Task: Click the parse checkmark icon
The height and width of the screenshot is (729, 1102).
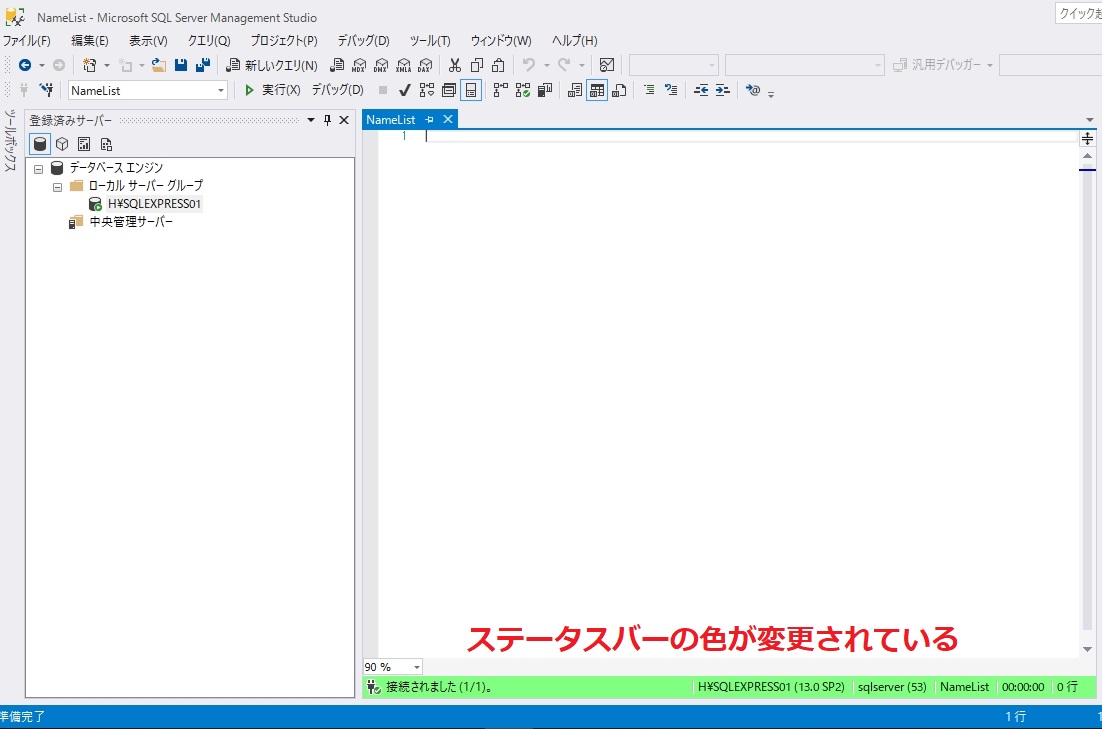Action: point(405,90)
